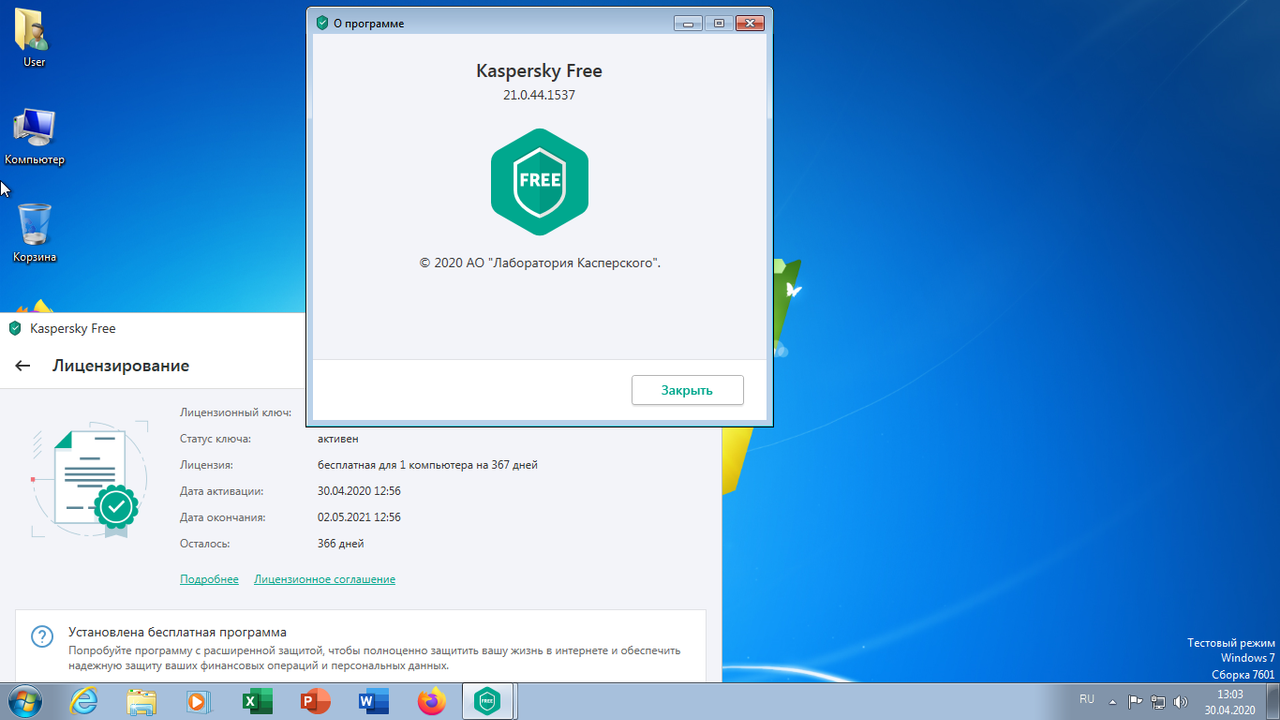Click the shield icon in О программе title bar
This screenshot has height=720, width=1280.
click(322, 23)
